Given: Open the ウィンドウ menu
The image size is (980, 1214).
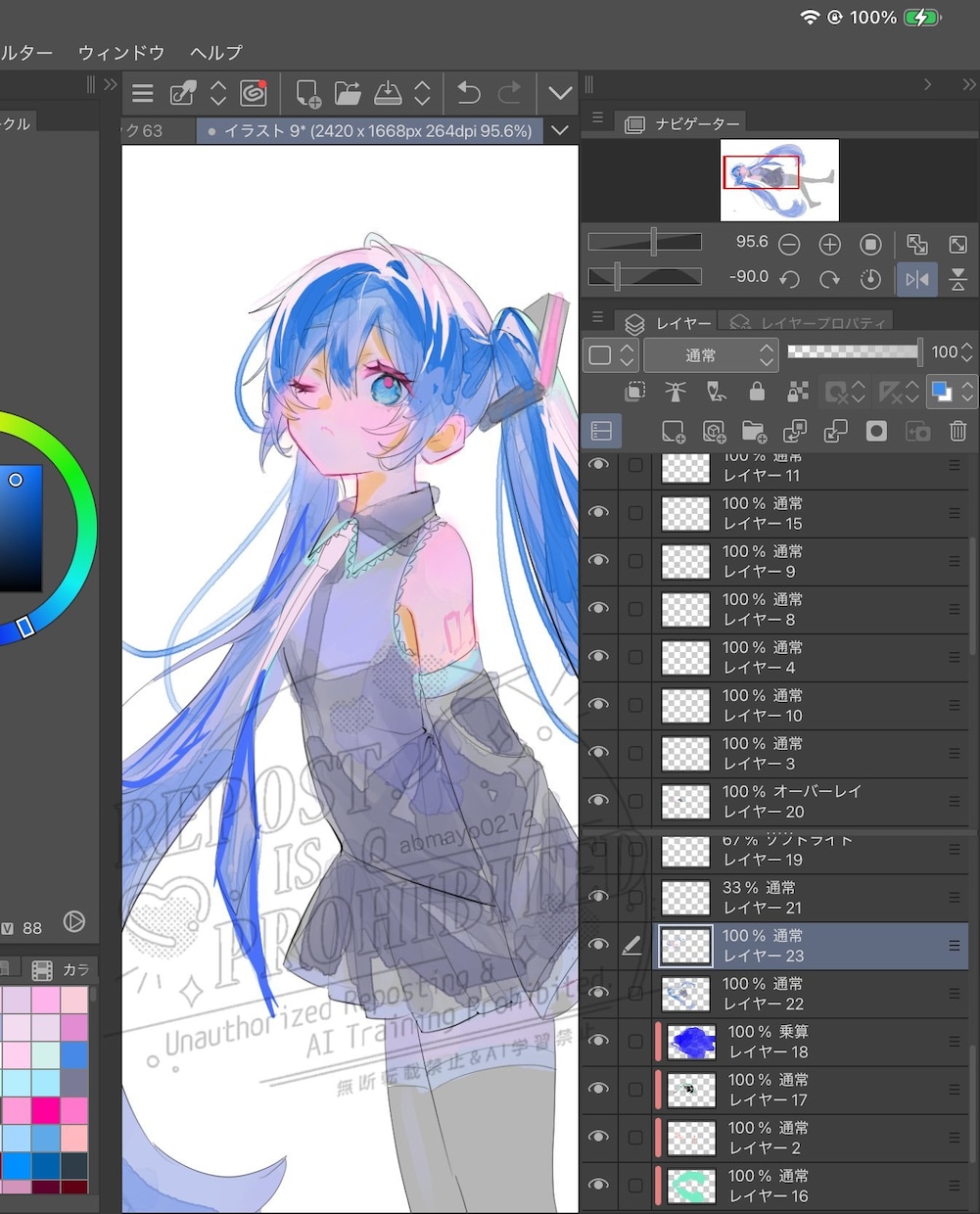Looking at the screenshot, I should 121,52.
